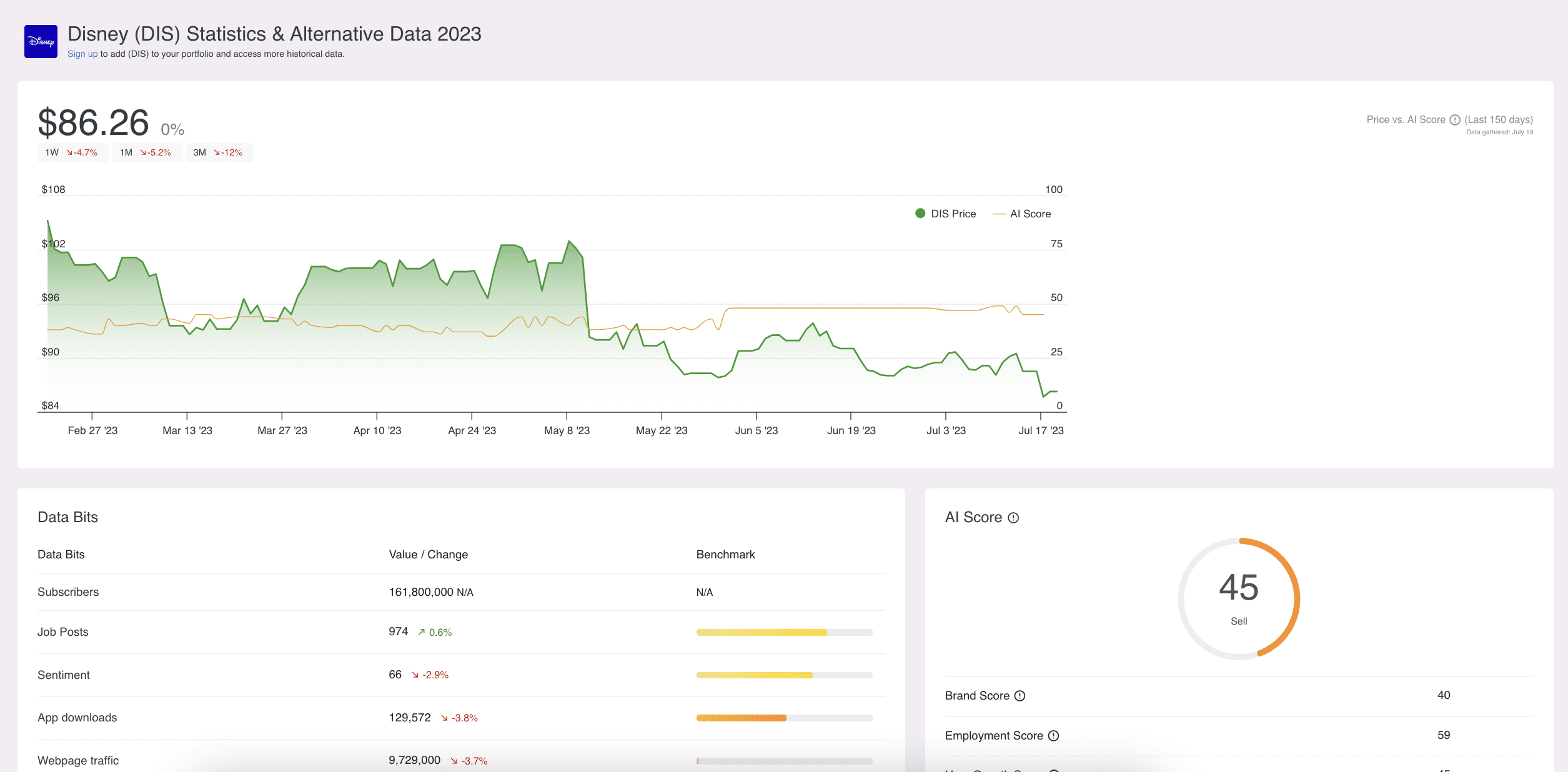Click the Price vs. AI Score info icon
The width and height of the screenshot is (1568, 772).
click(1455, 119)
